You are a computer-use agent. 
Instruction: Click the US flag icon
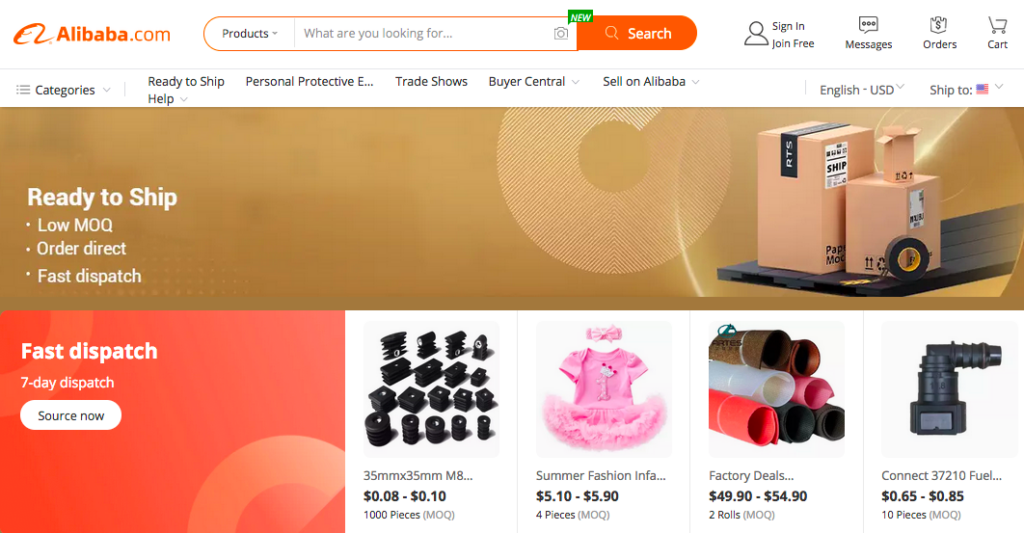click(x=982, y=89)
